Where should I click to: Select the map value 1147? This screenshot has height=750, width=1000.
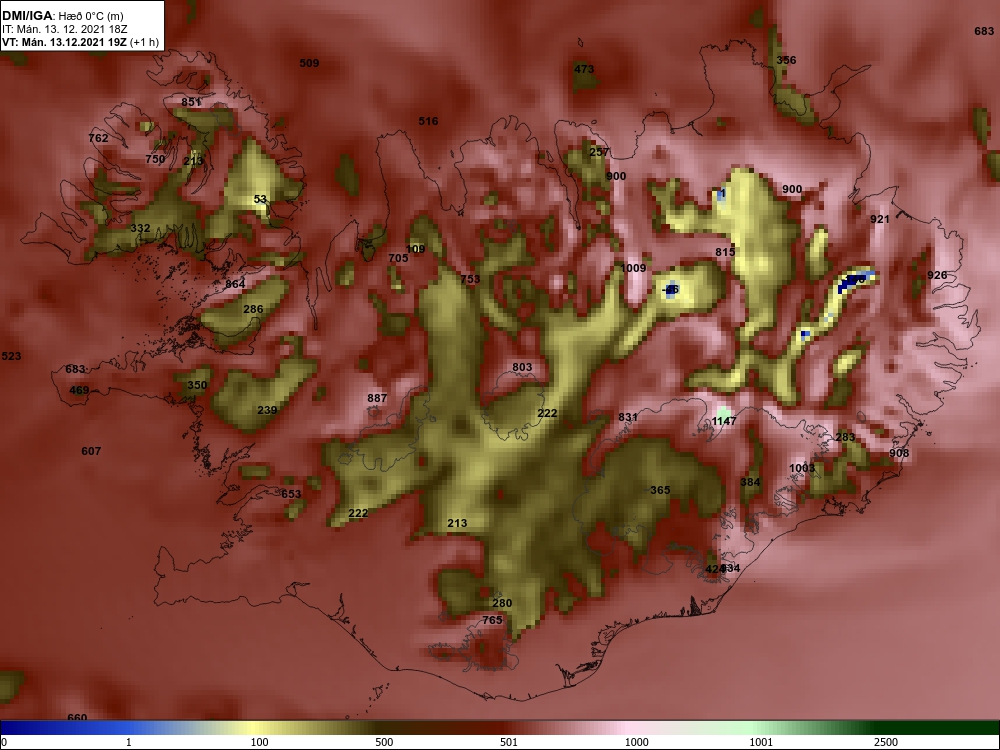click(724, 421)
